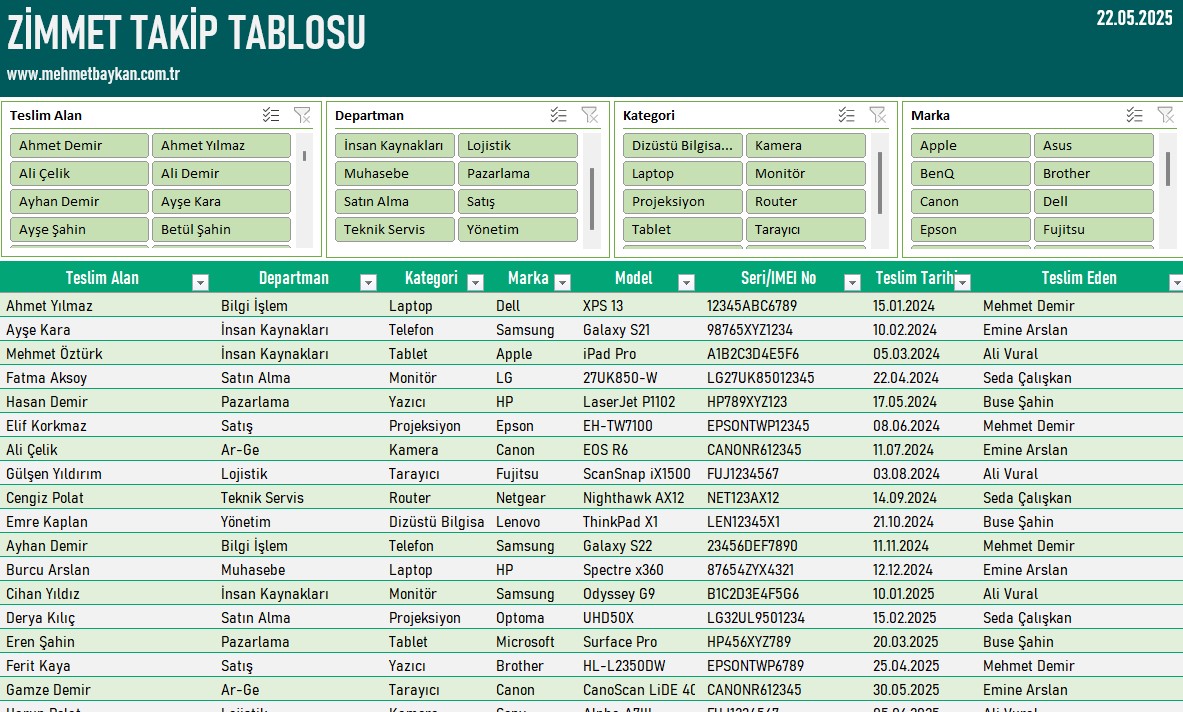Viewport: 1183px width, 712px height.
Task: Filter by İnsan Kaynakları department slicer
Action: [395, 146]
